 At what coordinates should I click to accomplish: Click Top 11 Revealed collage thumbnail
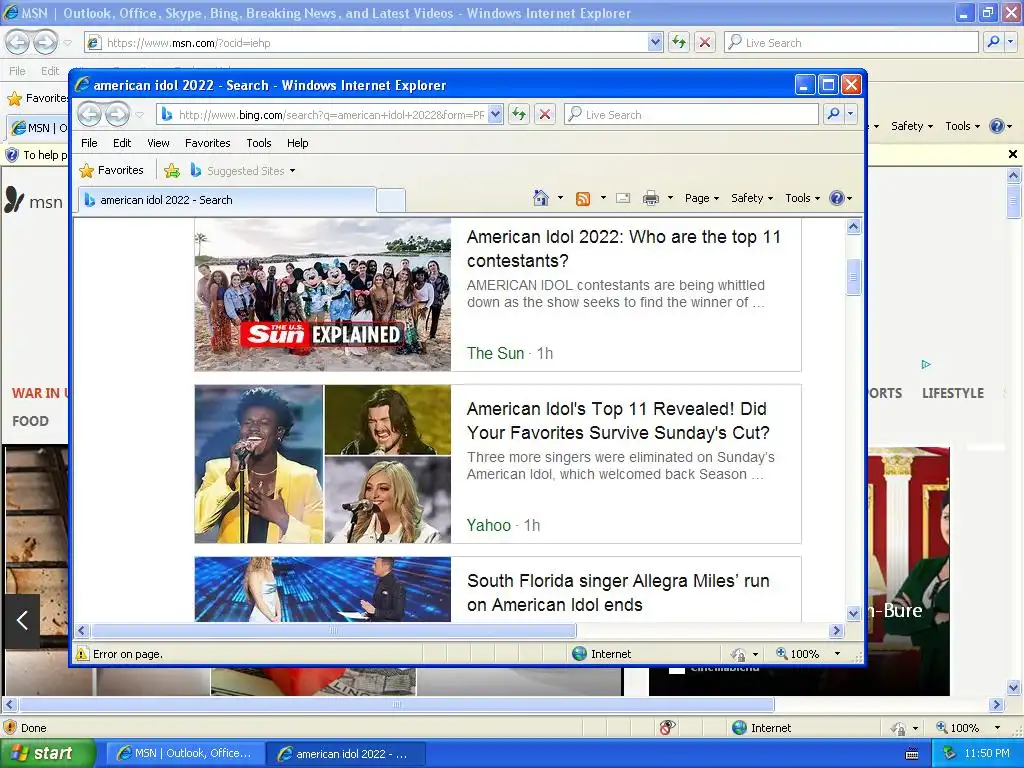pyautogui.click(x=323, y=464)
